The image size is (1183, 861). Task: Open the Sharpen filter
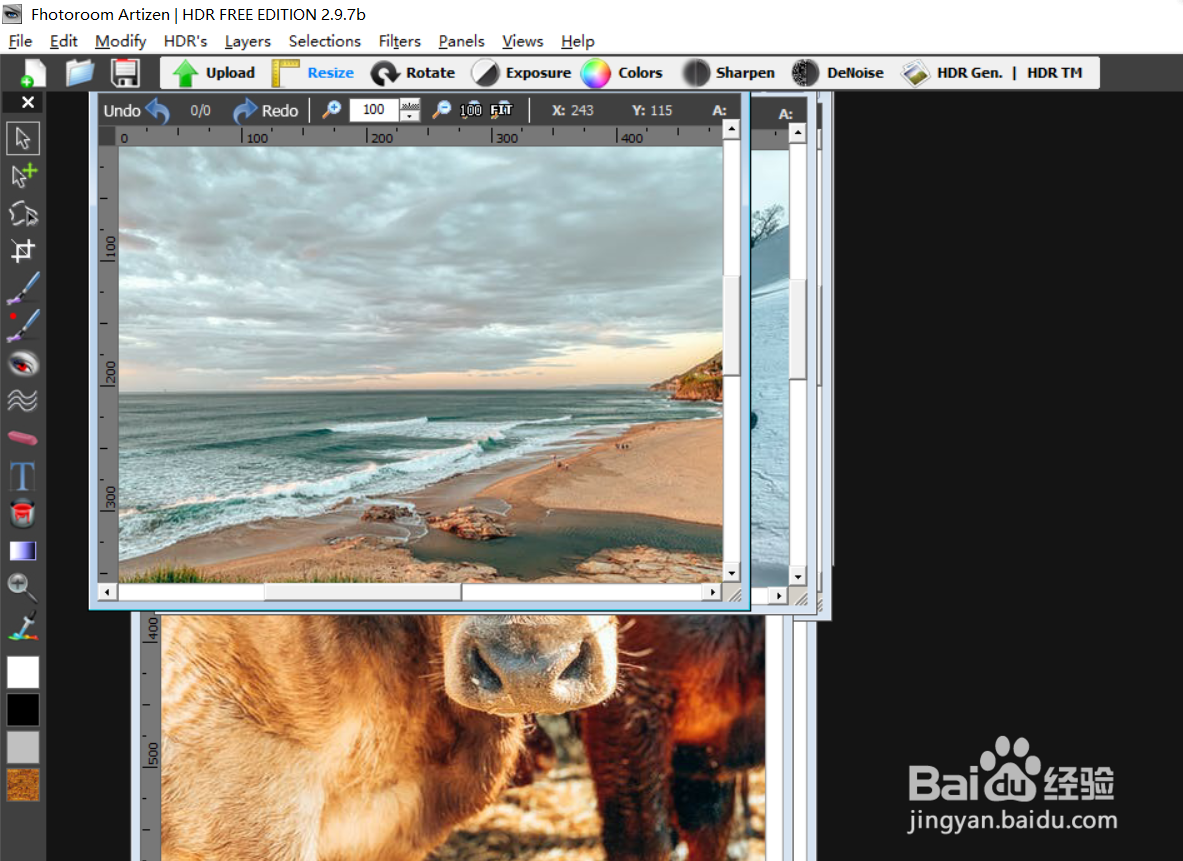tap(728, 73)
